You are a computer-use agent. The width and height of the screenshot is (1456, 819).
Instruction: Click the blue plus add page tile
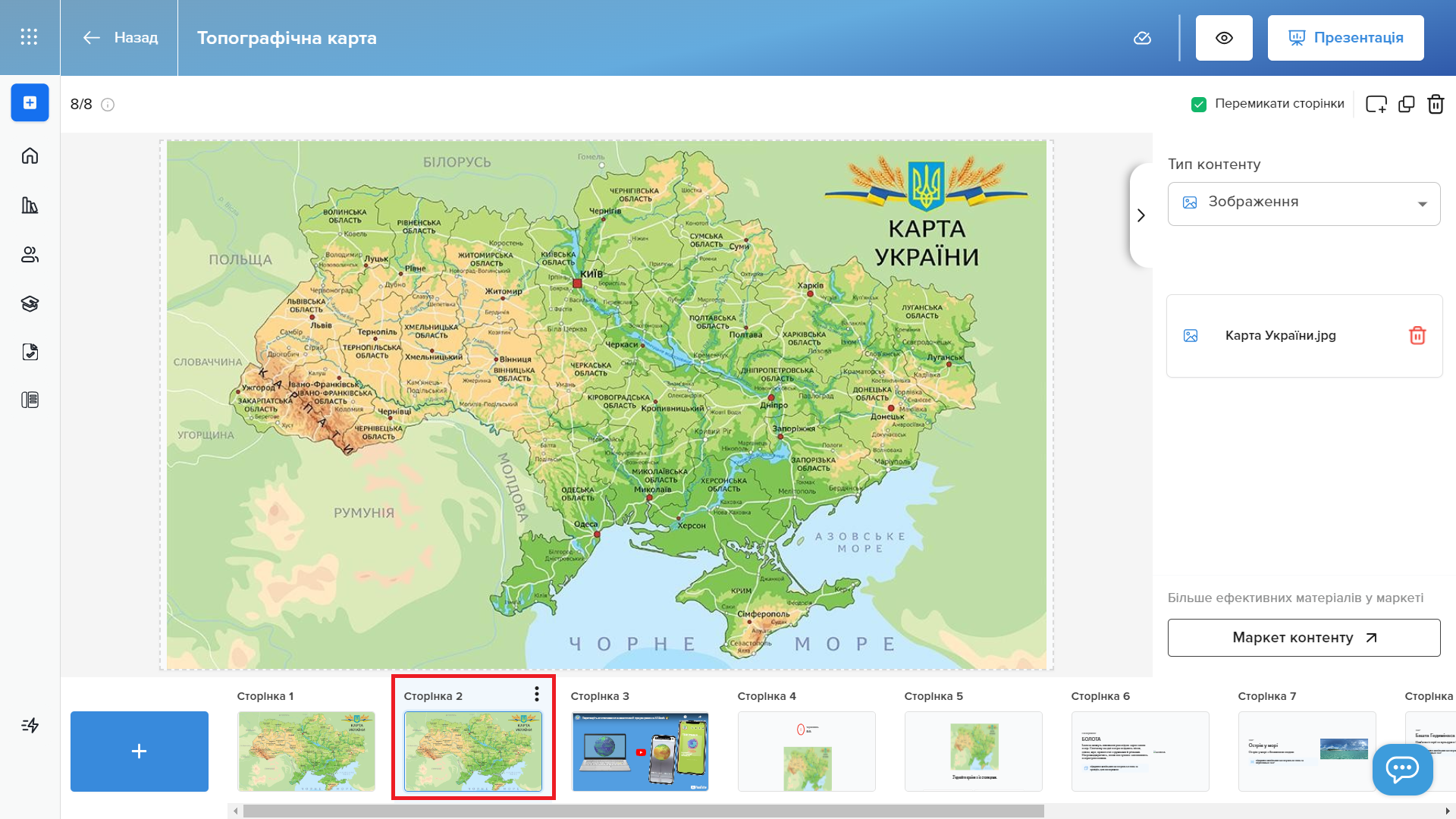pos(140,752)
